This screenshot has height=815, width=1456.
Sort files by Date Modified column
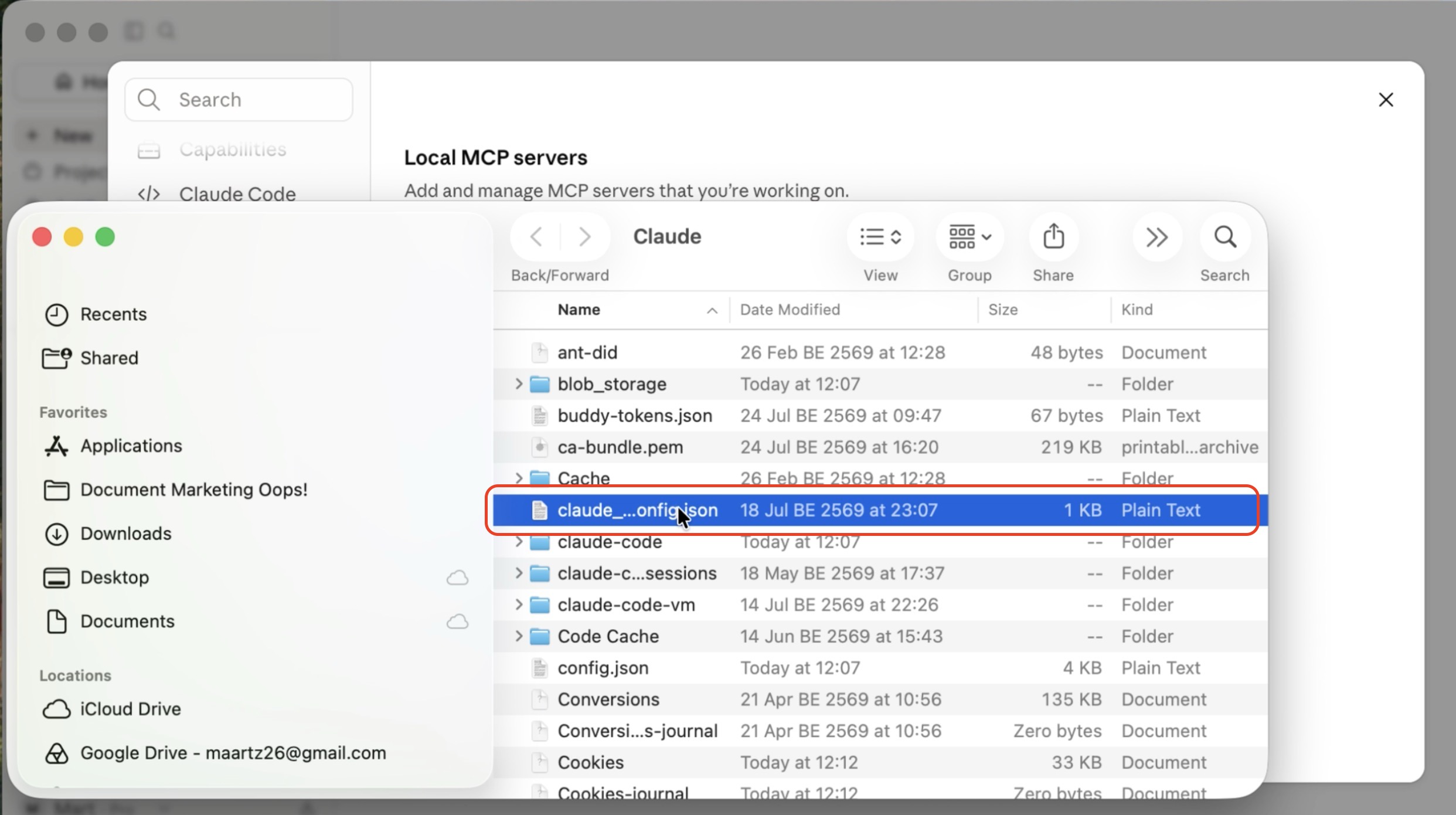pyautogui.click(x=853, y=310)
